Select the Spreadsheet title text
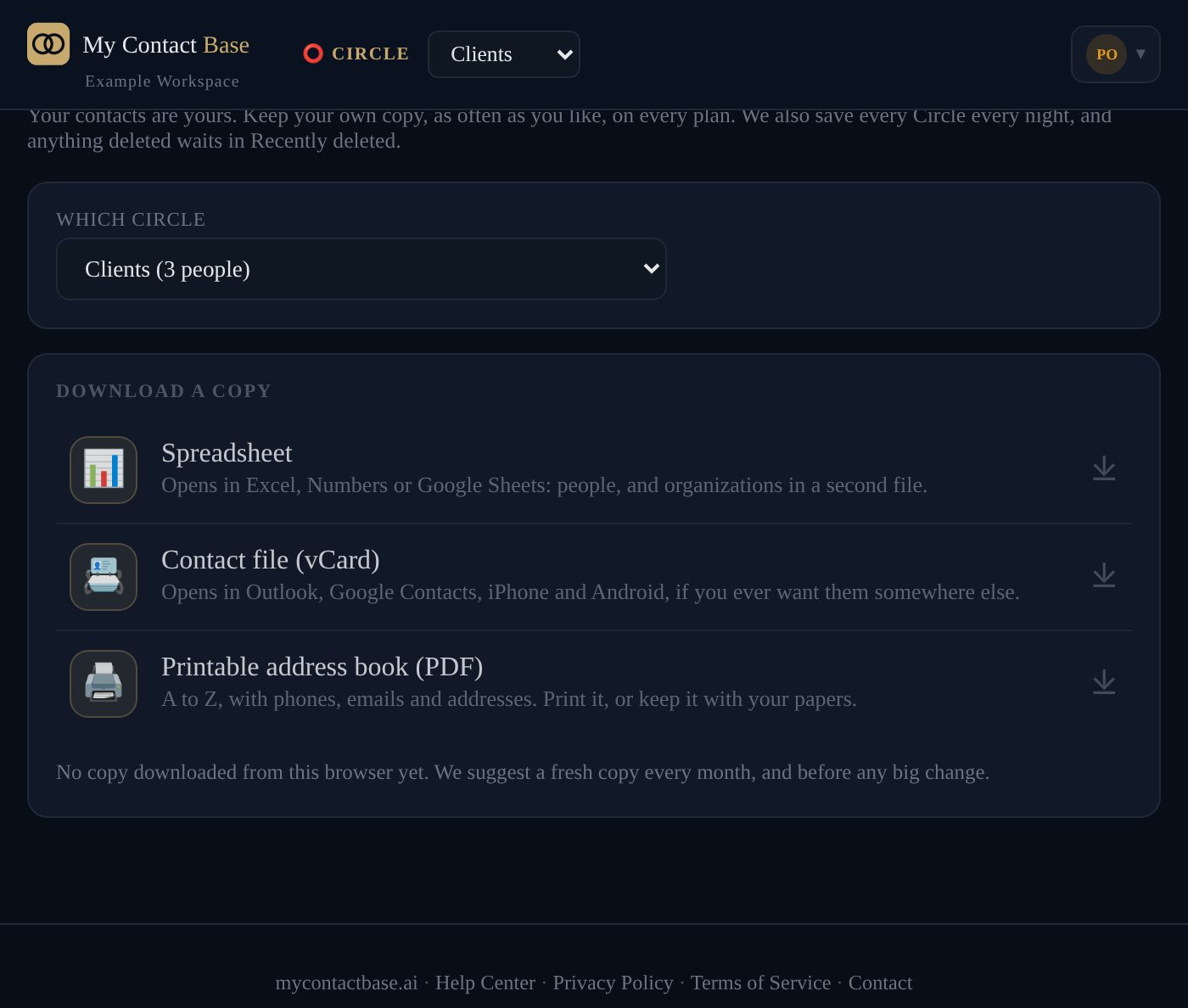Image resolution: width=1188 pixels, height=1008 pixels. pyautogui.click(x=227, y=453)
